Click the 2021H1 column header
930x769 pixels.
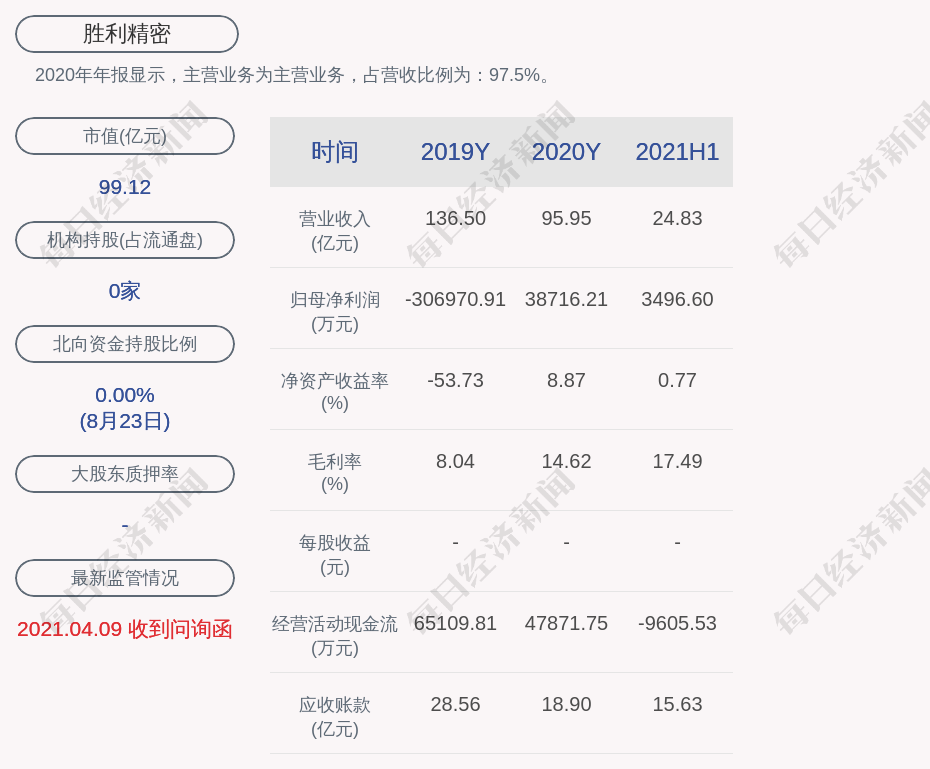(677, 152)
